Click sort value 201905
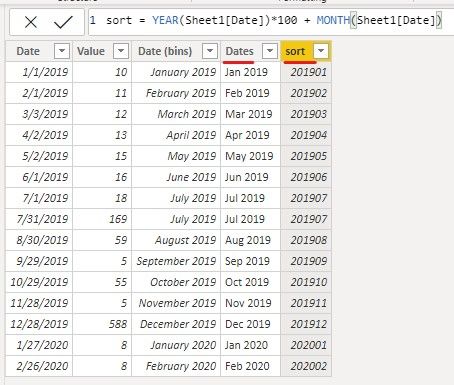 (x=306, y=156)
